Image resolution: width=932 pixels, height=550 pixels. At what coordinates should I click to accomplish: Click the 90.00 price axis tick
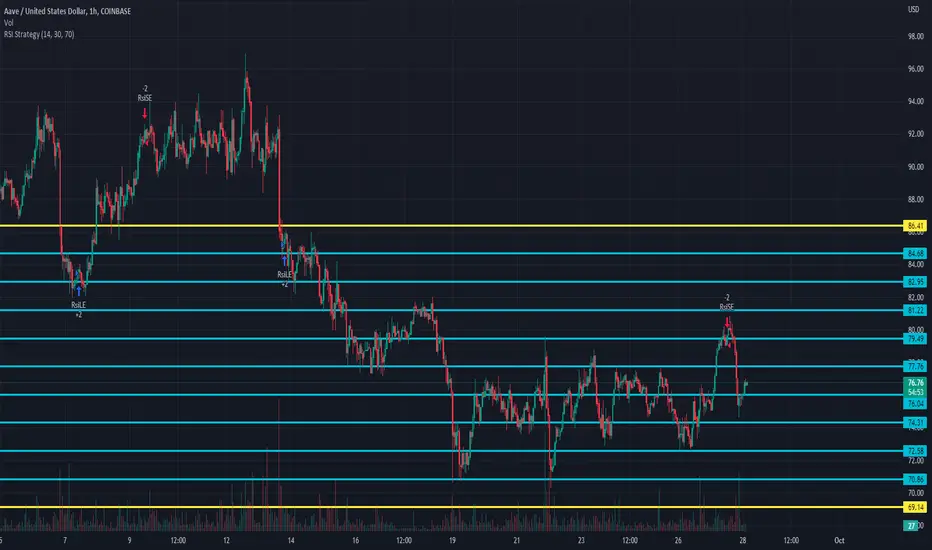915,167
